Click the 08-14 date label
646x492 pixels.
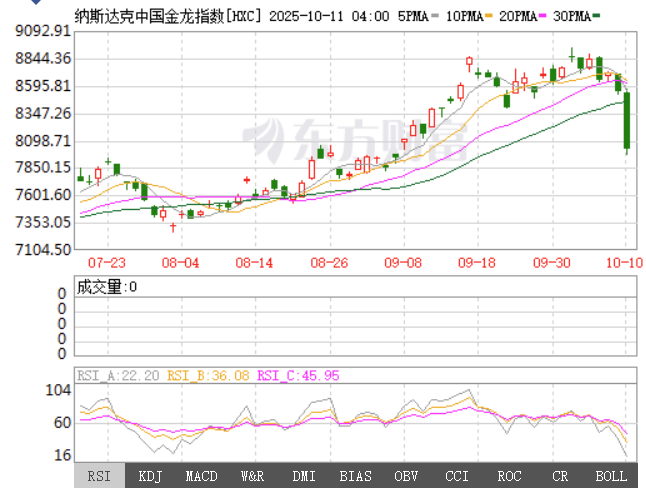click(254, 263)
